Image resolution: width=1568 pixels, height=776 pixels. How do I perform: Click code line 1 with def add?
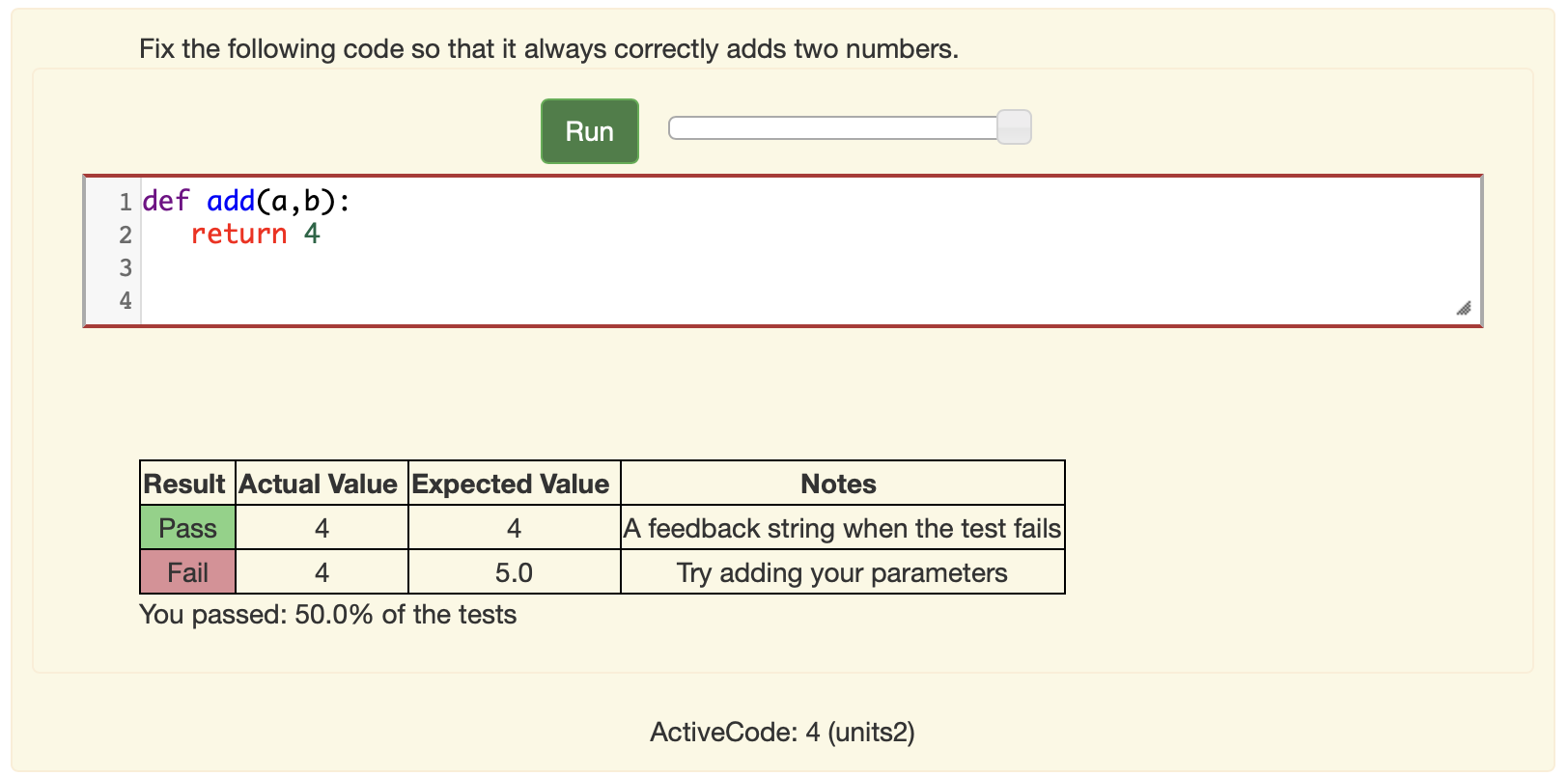[x=811, y=201]
